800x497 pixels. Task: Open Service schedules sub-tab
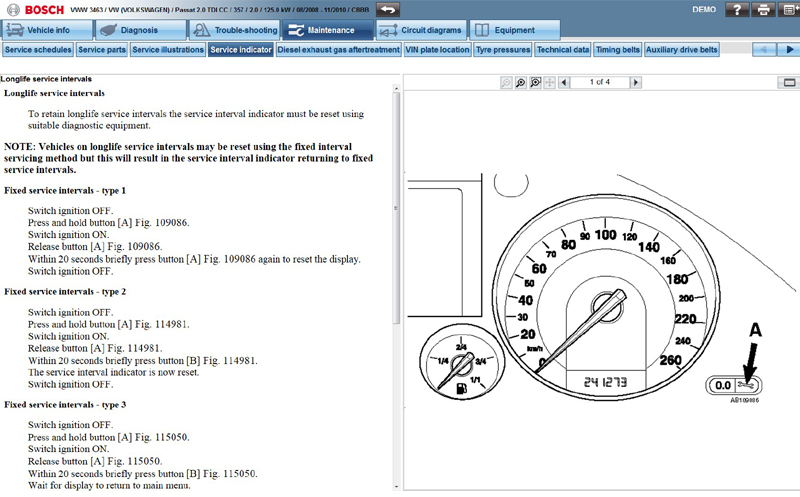[38, 49]
